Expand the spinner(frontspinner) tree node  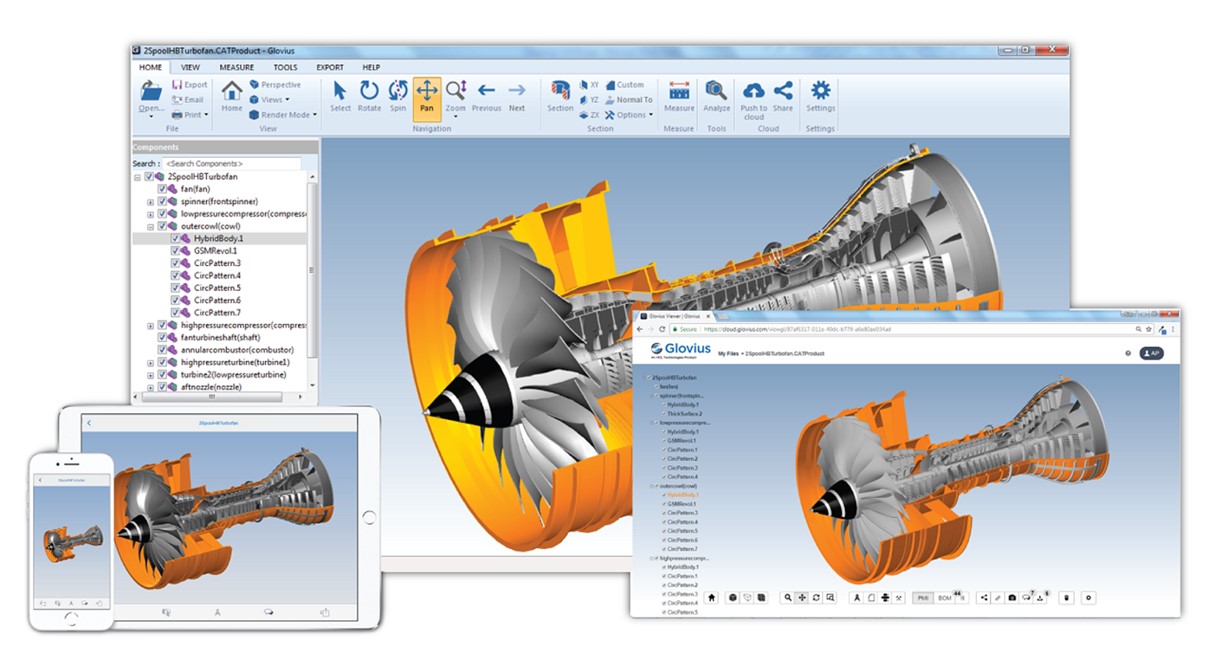tap(150, 201)
